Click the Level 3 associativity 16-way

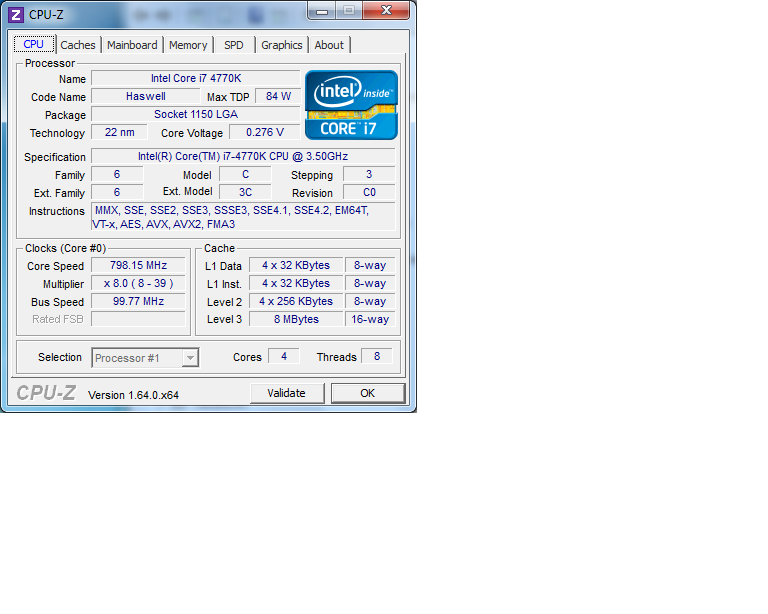[370, 319]
